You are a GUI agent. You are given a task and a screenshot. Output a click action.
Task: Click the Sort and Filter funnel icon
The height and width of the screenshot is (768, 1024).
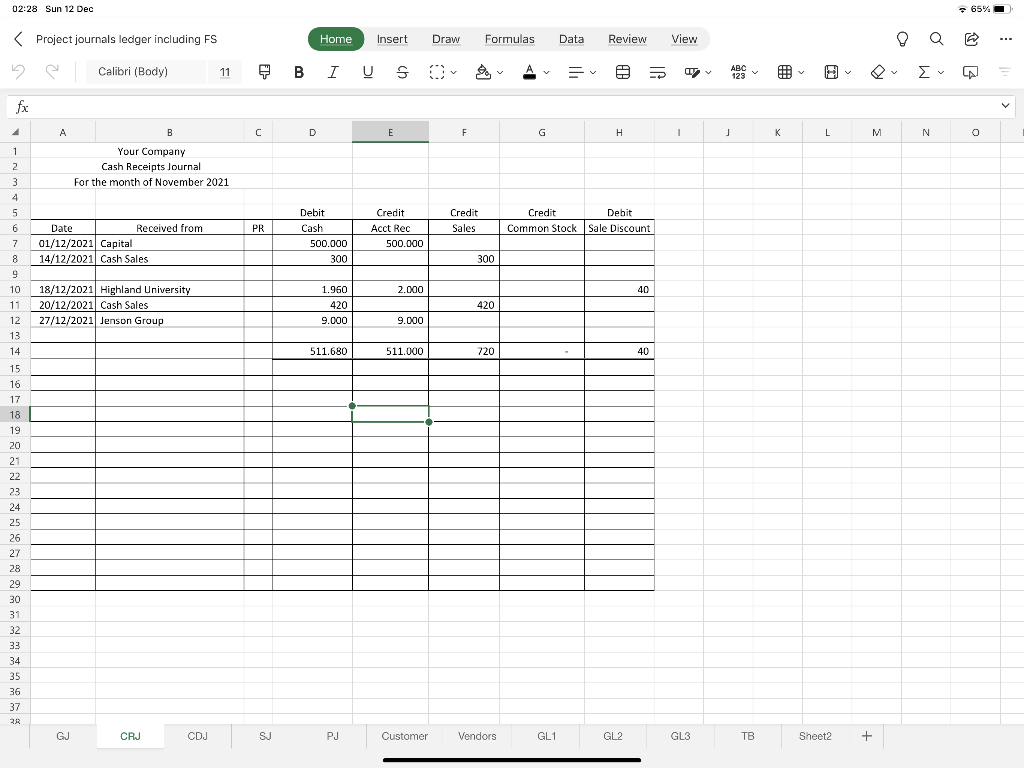coord(1004,72)
